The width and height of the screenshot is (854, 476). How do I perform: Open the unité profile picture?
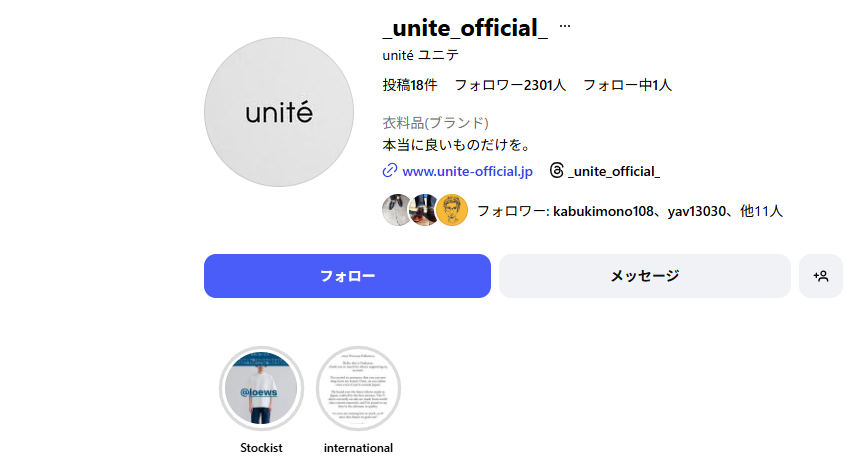279,112
